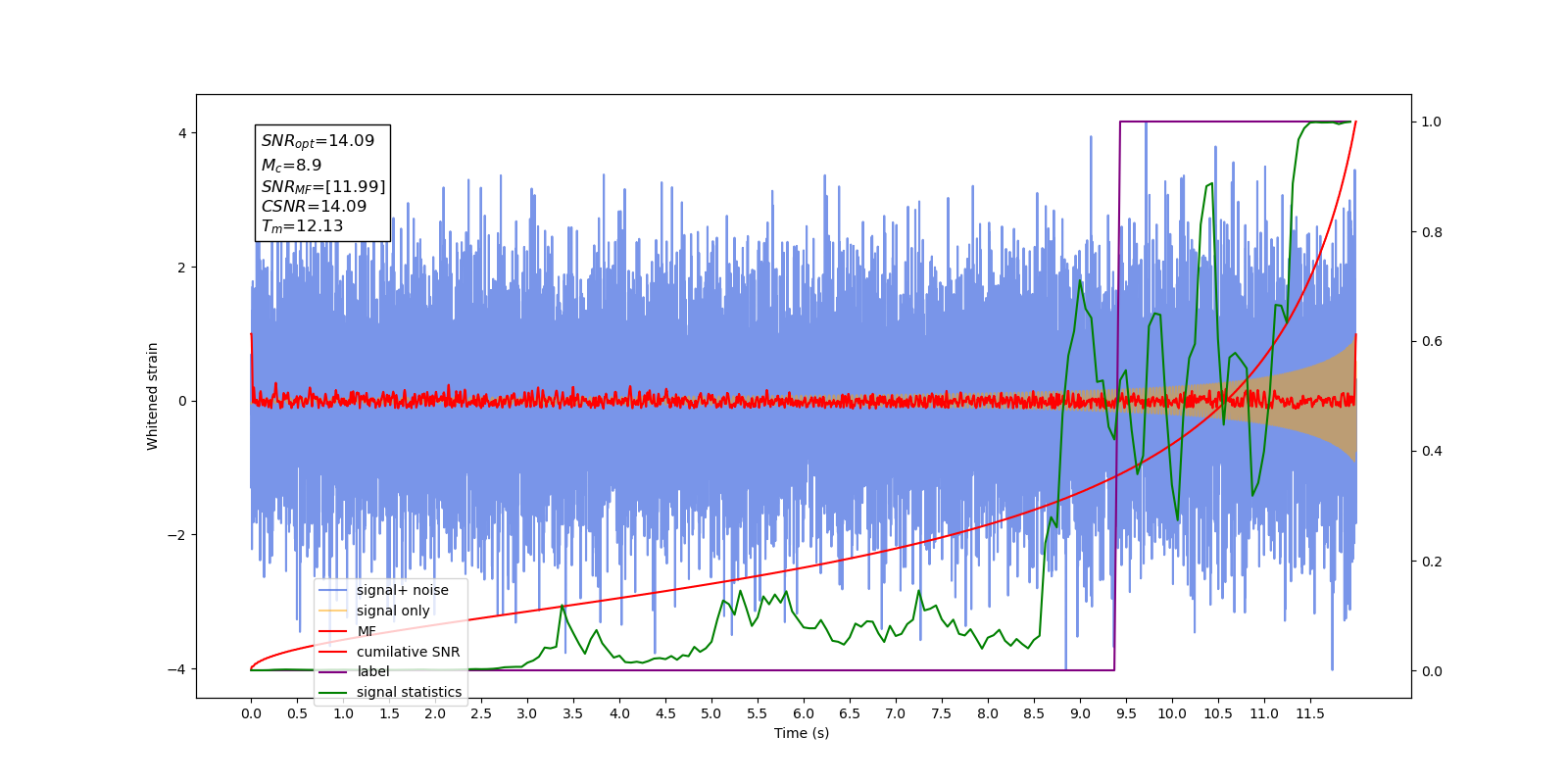Click the x-axis tick label 8.5

[1034, 713]
